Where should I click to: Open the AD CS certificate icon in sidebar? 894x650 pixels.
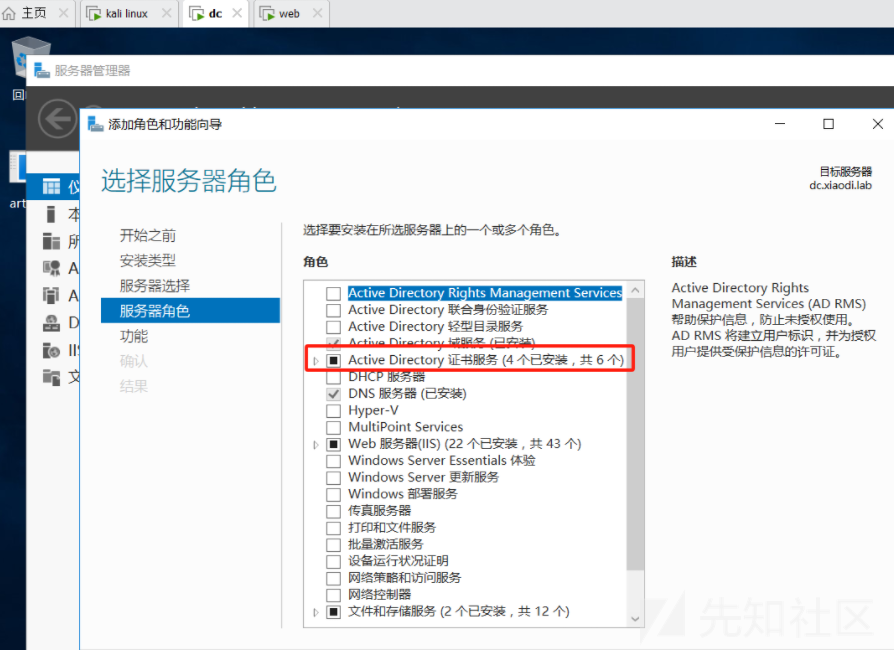51,268
